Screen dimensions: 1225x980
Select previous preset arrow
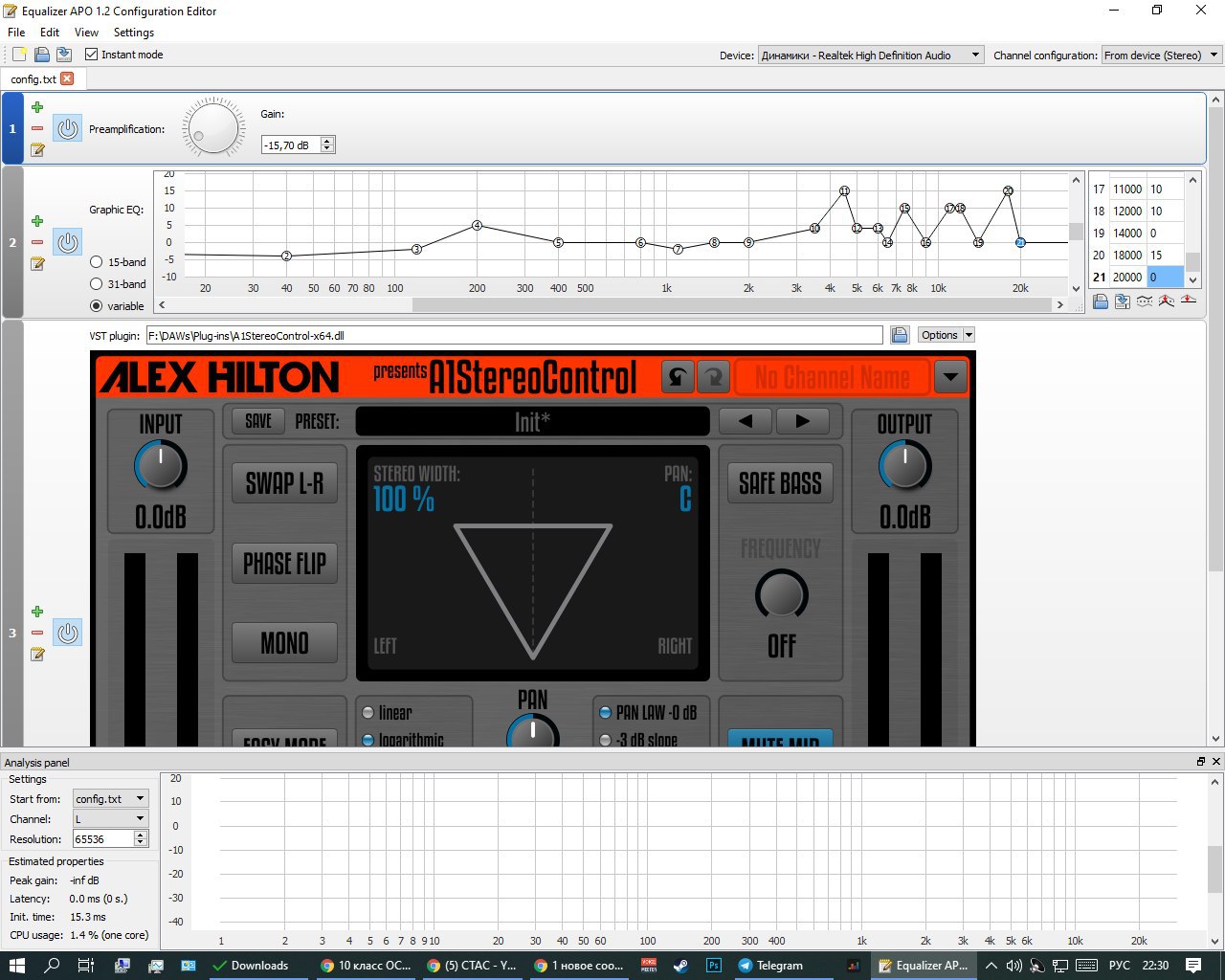pyautogui.click(x=745, y=421)
